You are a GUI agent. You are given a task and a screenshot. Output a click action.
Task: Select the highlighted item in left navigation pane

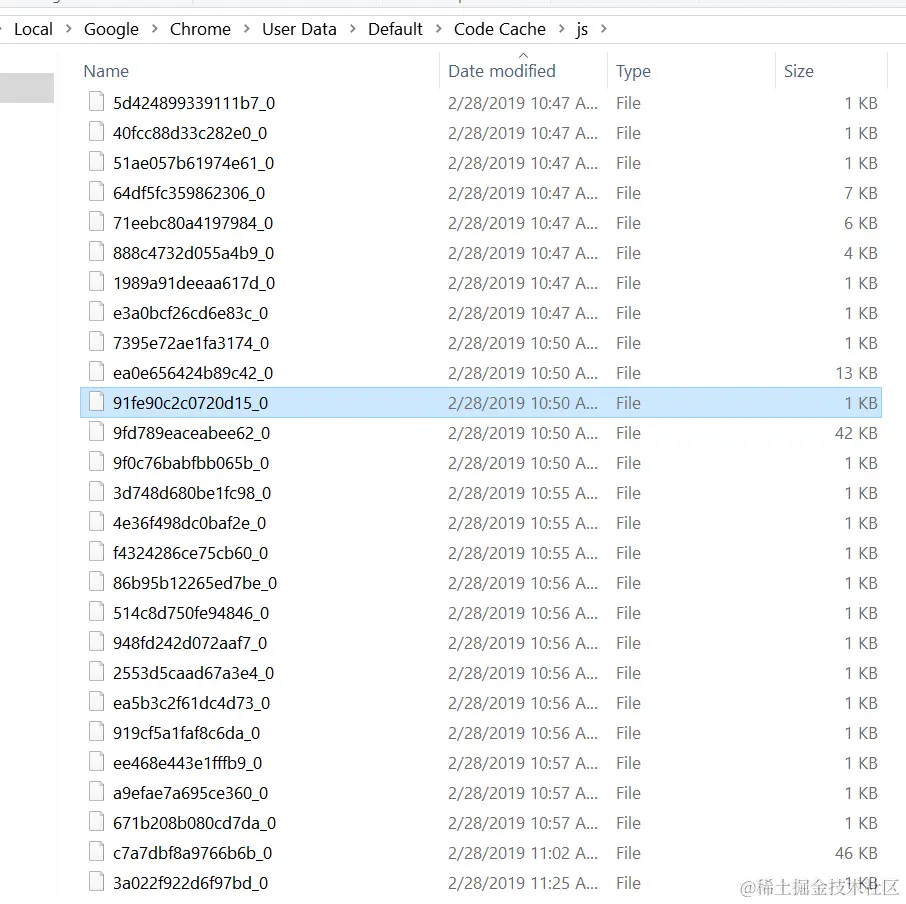click(x=27, y=88)
